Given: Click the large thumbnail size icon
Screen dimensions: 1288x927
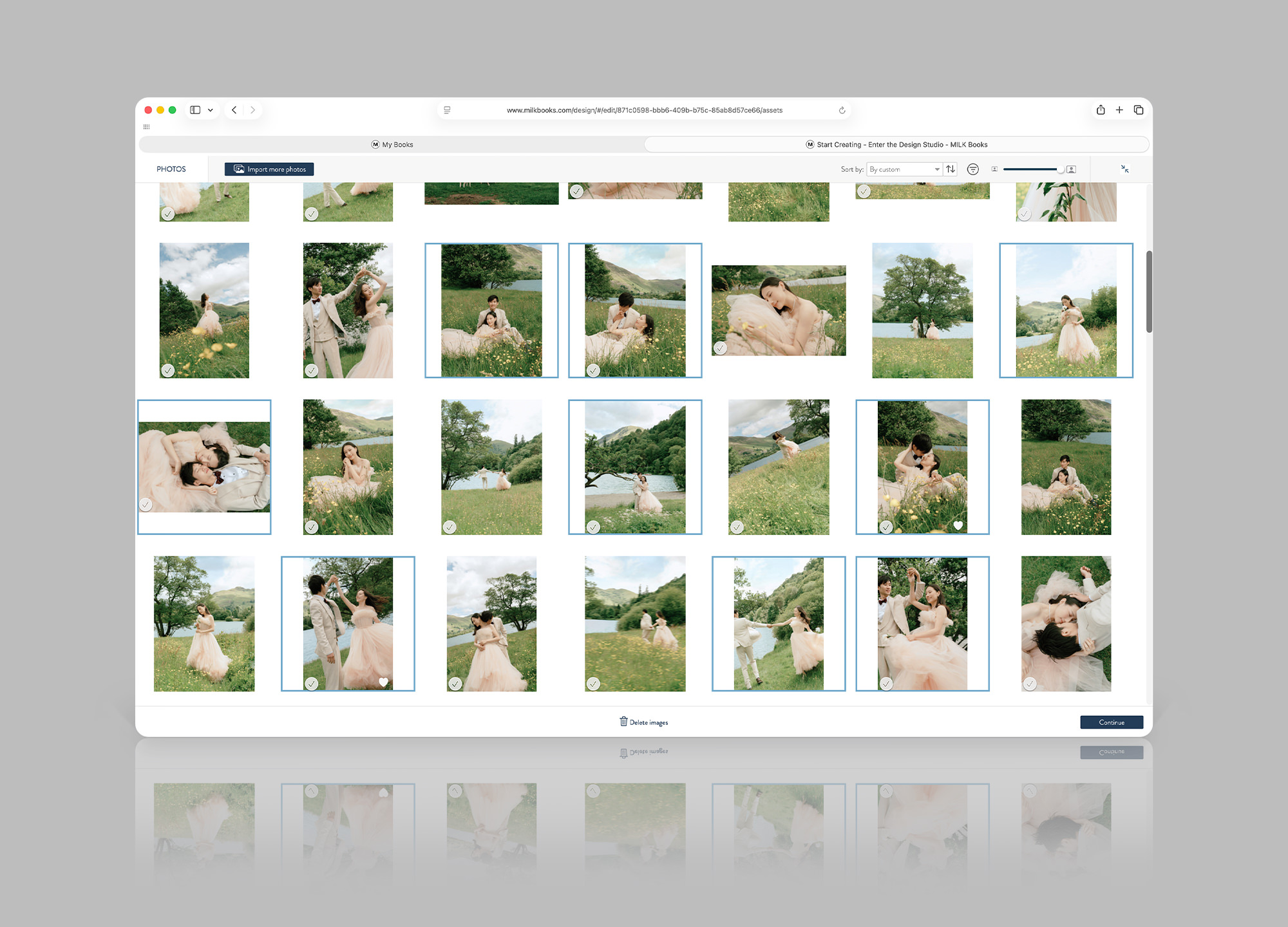Looking at the screenshot, I should pyautogui.click(x=1071, y=169).
